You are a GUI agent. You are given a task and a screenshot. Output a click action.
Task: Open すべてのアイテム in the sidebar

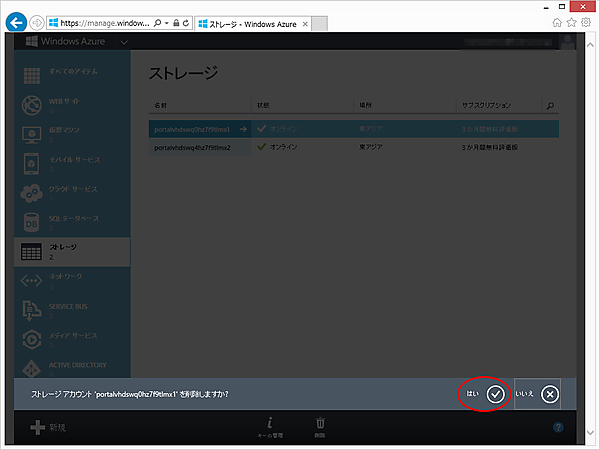coord(73,72)
